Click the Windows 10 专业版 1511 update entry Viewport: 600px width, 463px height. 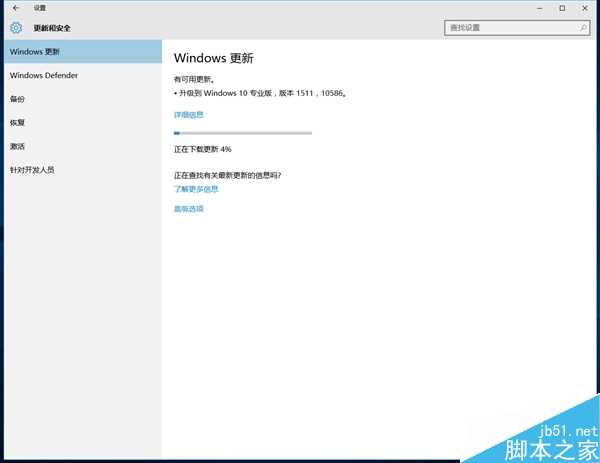click(x=260, y=93)
